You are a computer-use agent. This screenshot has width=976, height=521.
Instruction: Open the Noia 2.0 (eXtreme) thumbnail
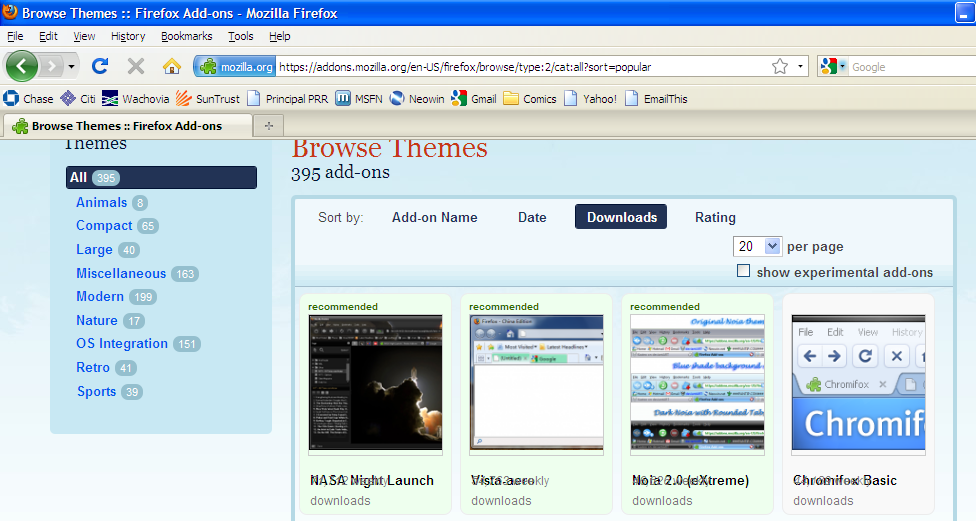697,383
